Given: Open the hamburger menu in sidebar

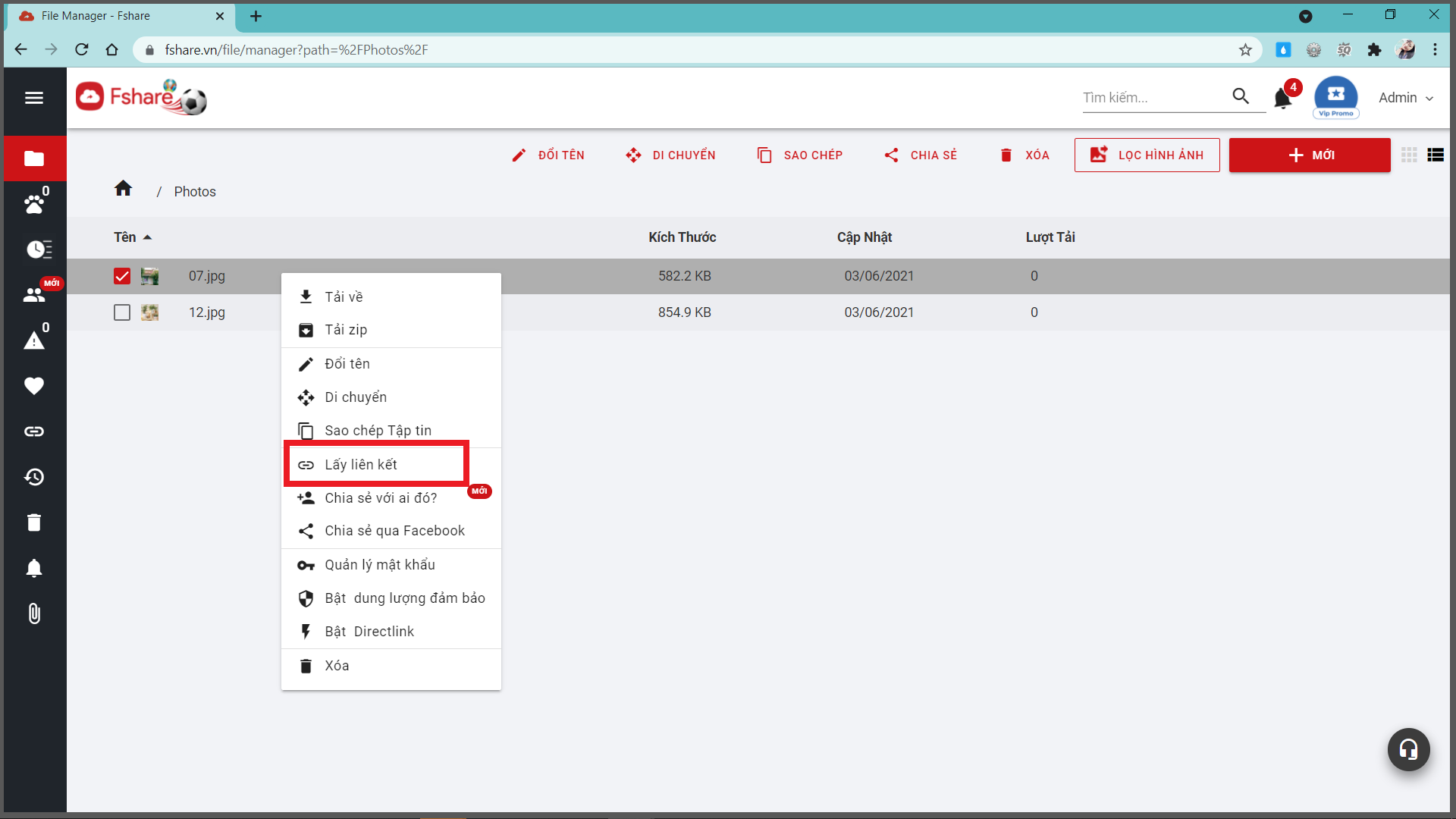Looking at the screenshot, I should click(33, 98).
